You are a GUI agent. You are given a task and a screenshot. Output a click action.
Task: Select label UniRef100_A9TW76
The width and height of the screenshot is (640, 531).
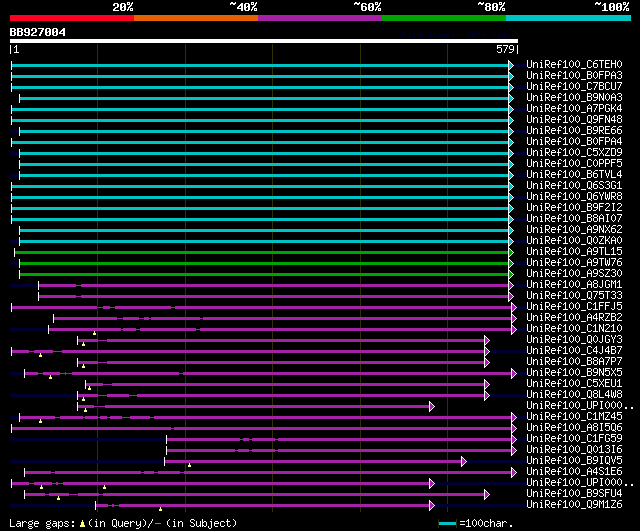click(x=574, y=263)
